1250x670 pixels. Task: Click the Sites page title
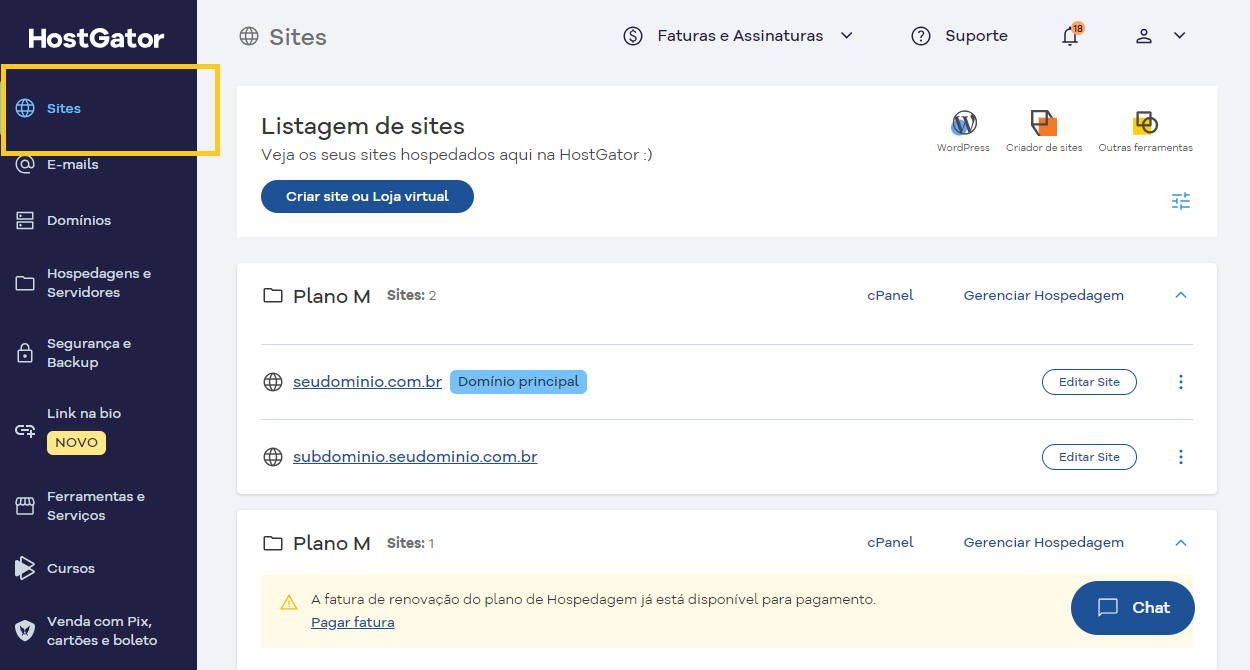pyautogui.click(x=298, y=37)
